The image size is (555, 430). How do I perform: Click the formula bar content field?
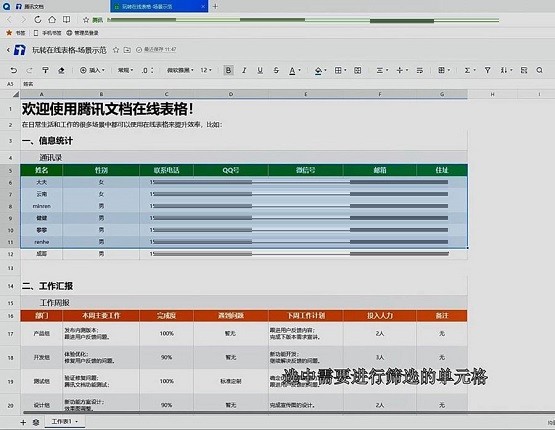(x=287, y=84)
